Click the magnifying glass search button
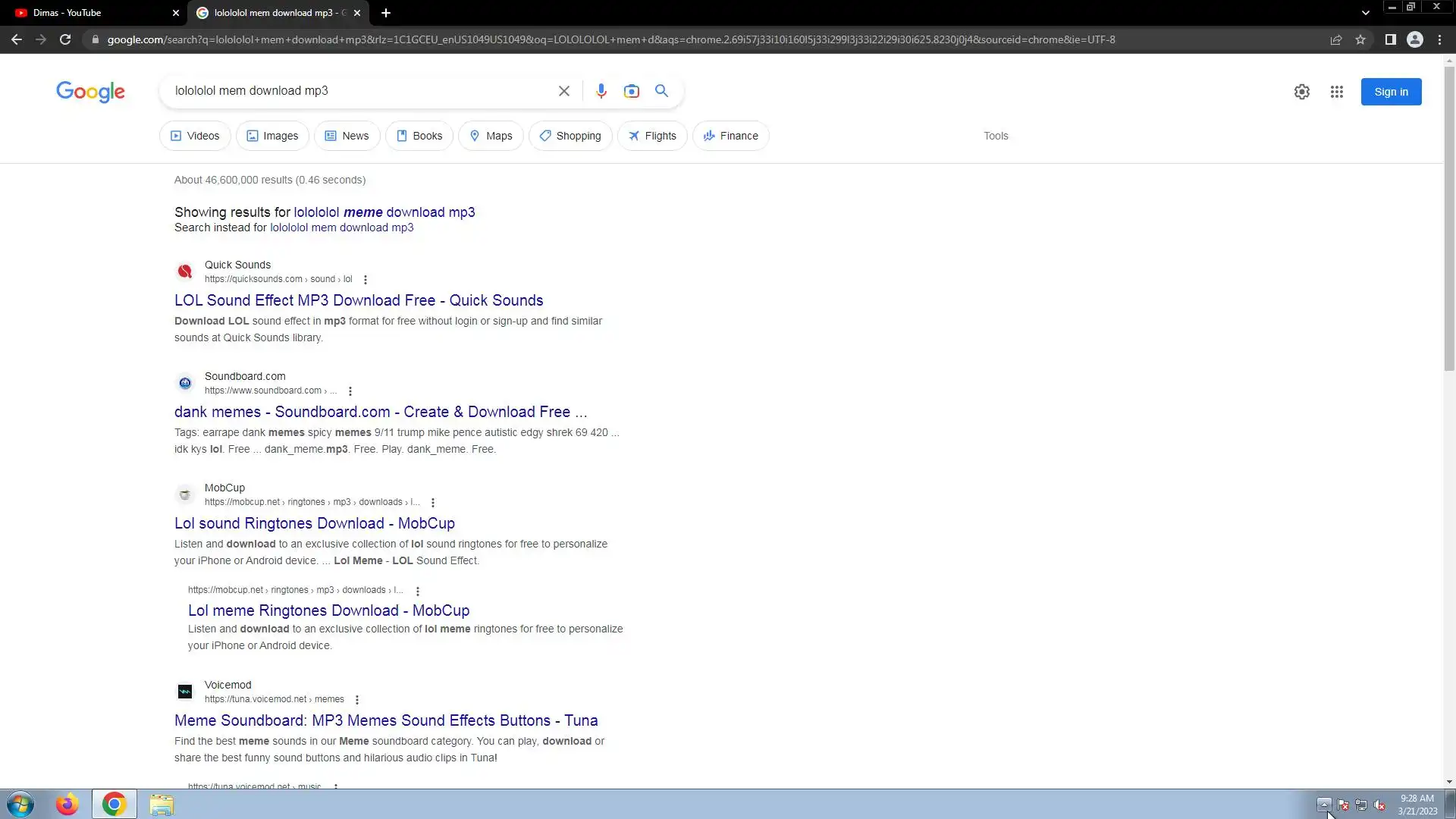 point(661,91)
